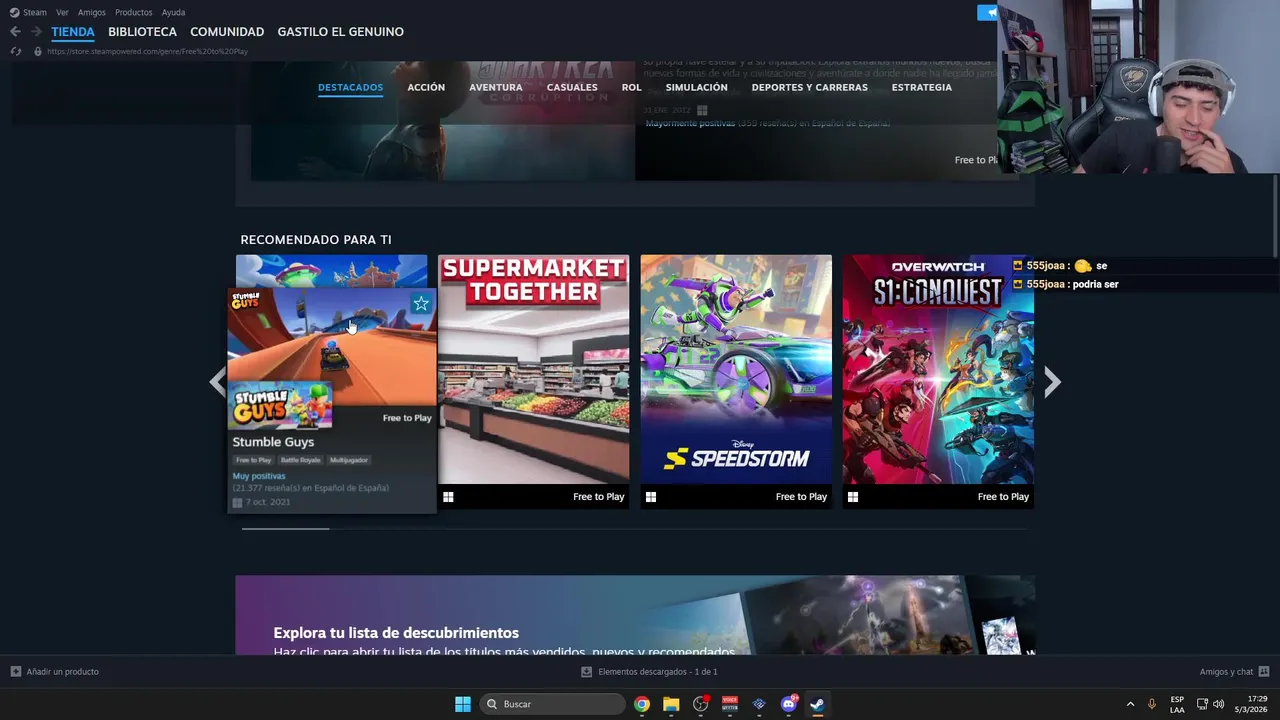Open Google Chrome from the taskbar
The height and width of the screenshot is (720, 1280).
(642, 704)
